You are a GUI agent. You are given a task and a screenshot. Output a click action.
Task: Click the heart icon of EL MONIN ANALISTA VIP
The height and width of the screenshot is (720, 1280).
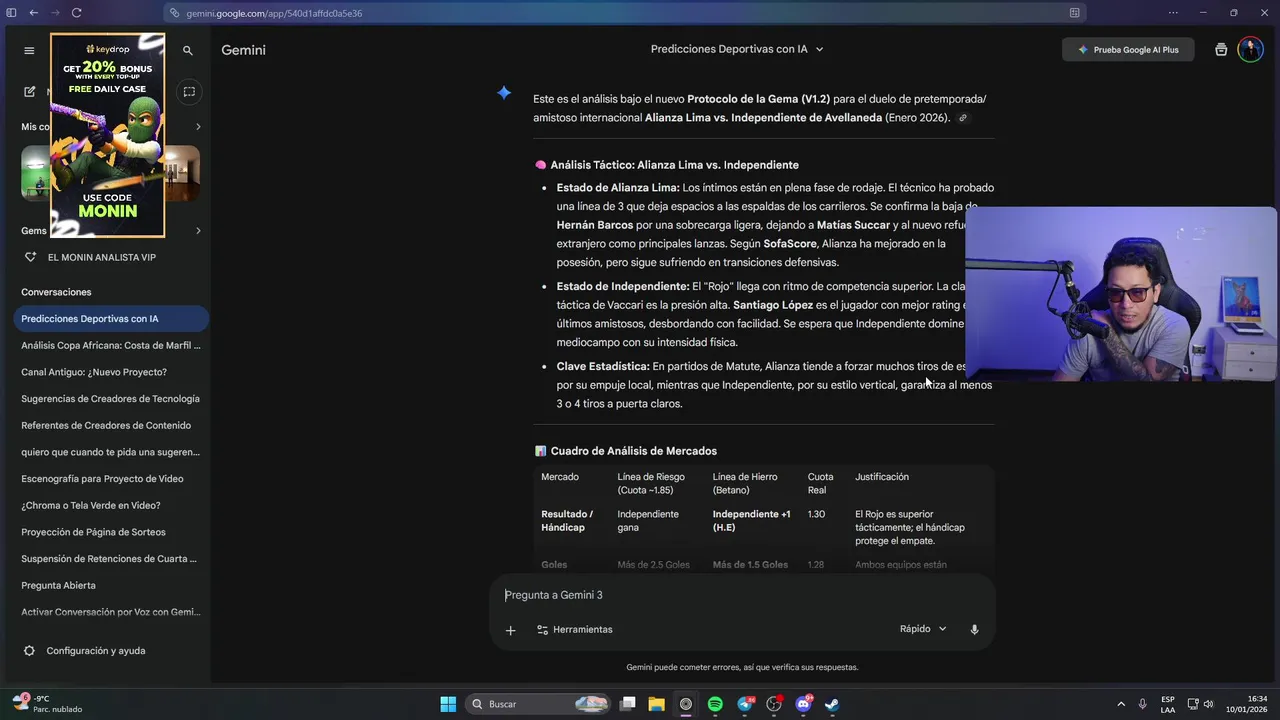(x=30, y=257)
